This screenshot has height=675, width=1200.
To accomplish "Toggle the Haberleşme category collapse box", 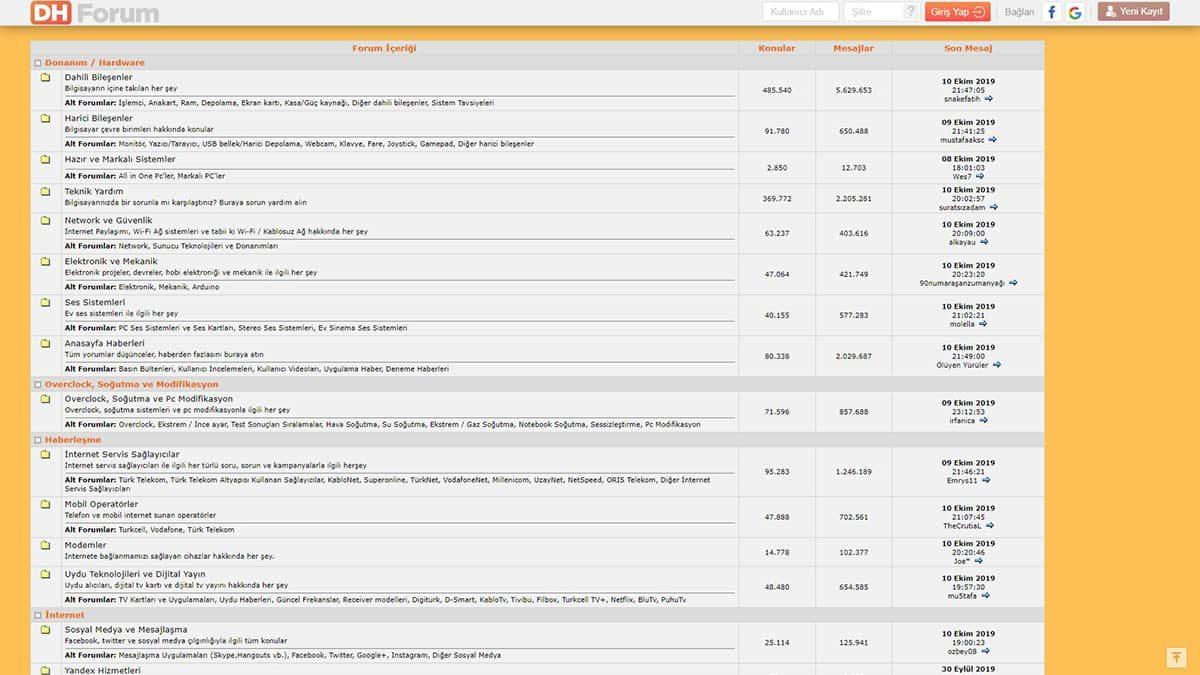I will click(38, 440).
